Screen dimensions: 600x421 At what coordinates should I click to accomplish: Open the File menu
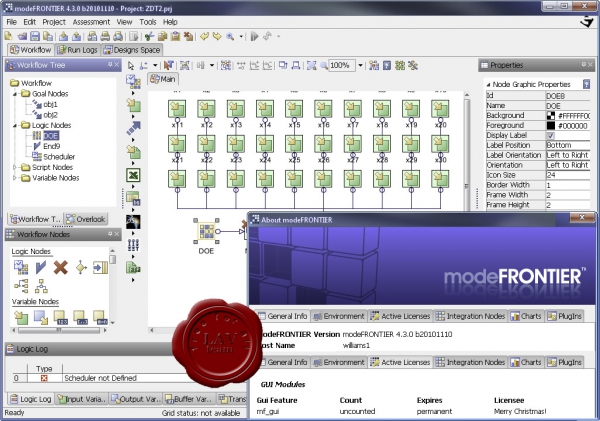tap(12, 22)
